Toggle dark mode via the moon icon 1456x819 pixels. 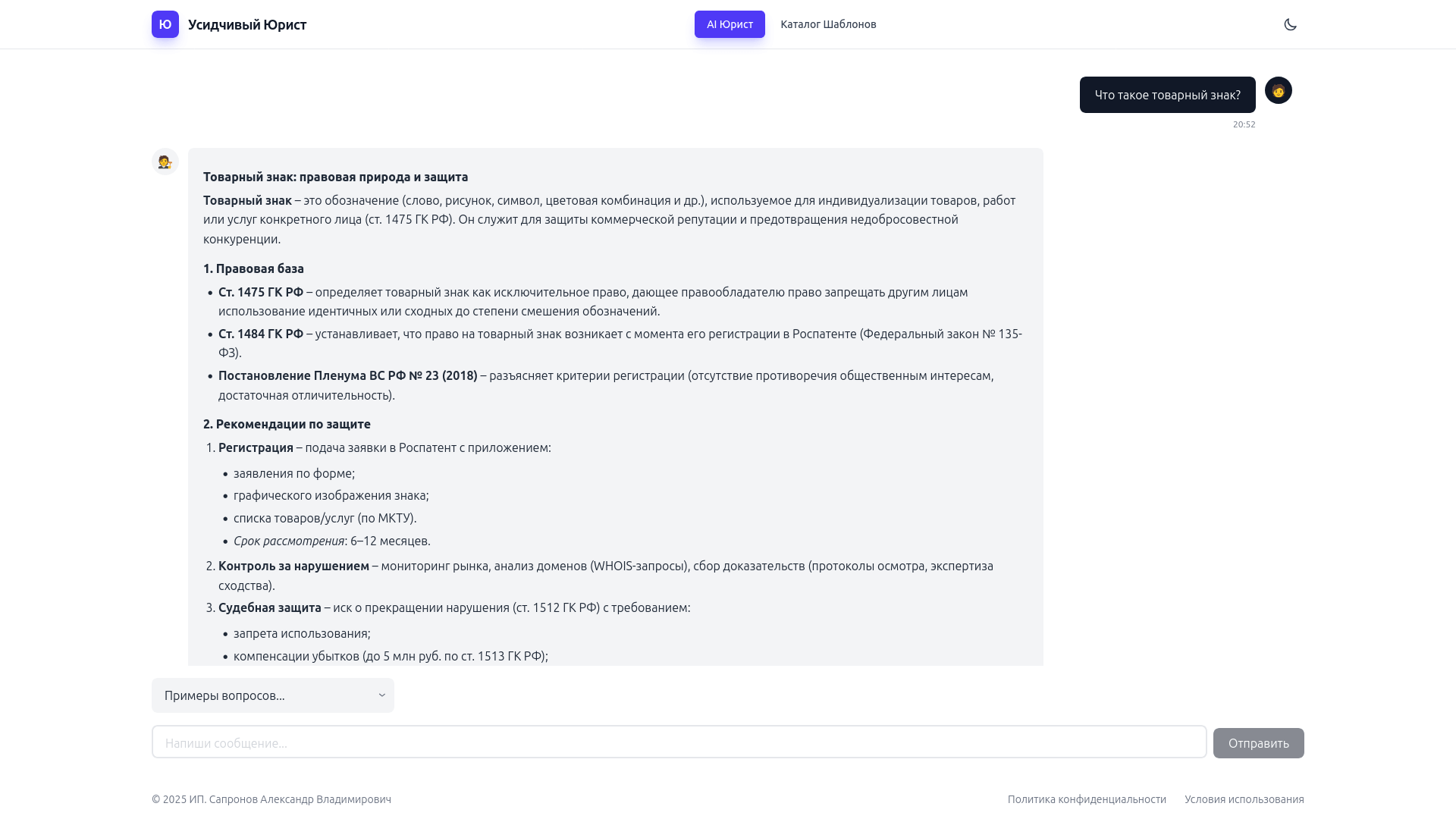tap(1291, 24)
